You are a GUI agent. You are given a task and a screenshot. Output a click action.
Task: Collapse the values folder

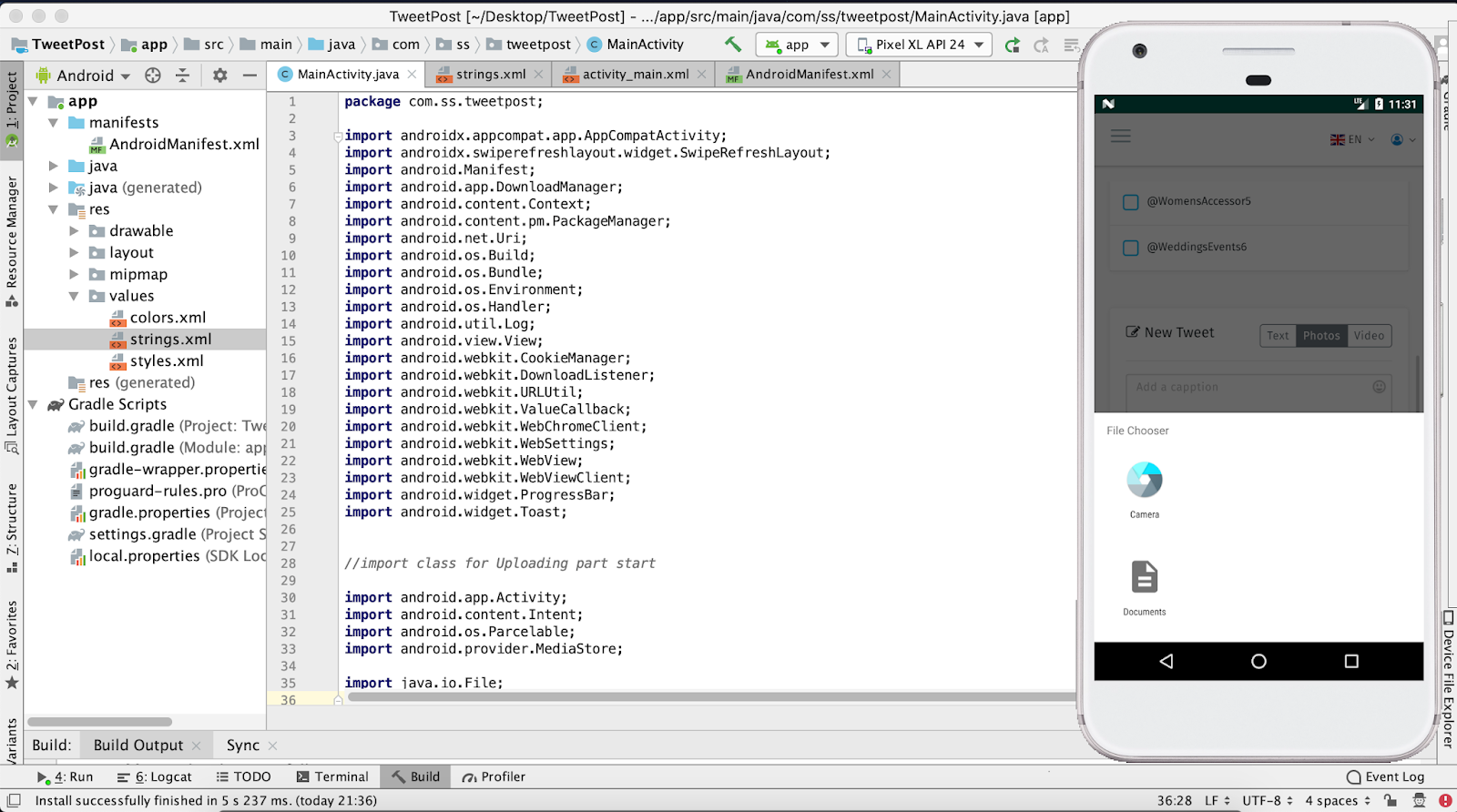74,296
